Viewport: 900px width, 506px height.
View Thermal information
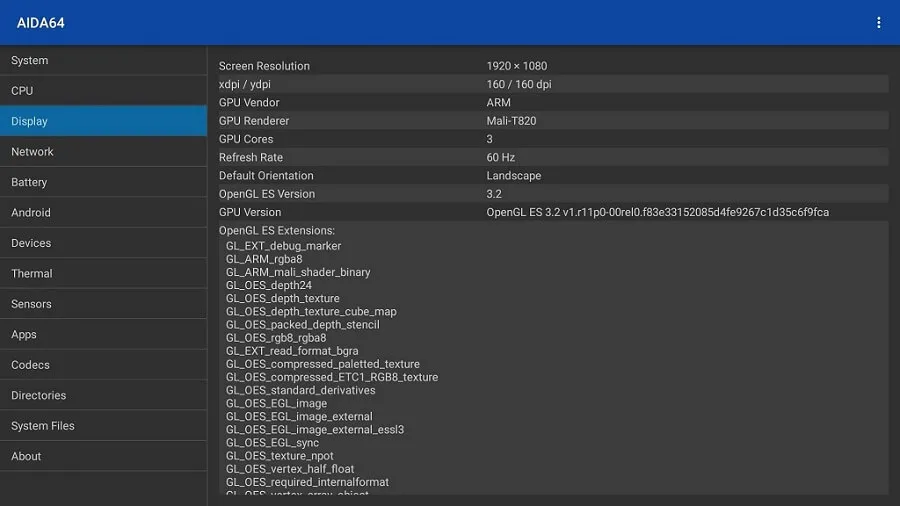pyautogui.click(x=103, y=274)
